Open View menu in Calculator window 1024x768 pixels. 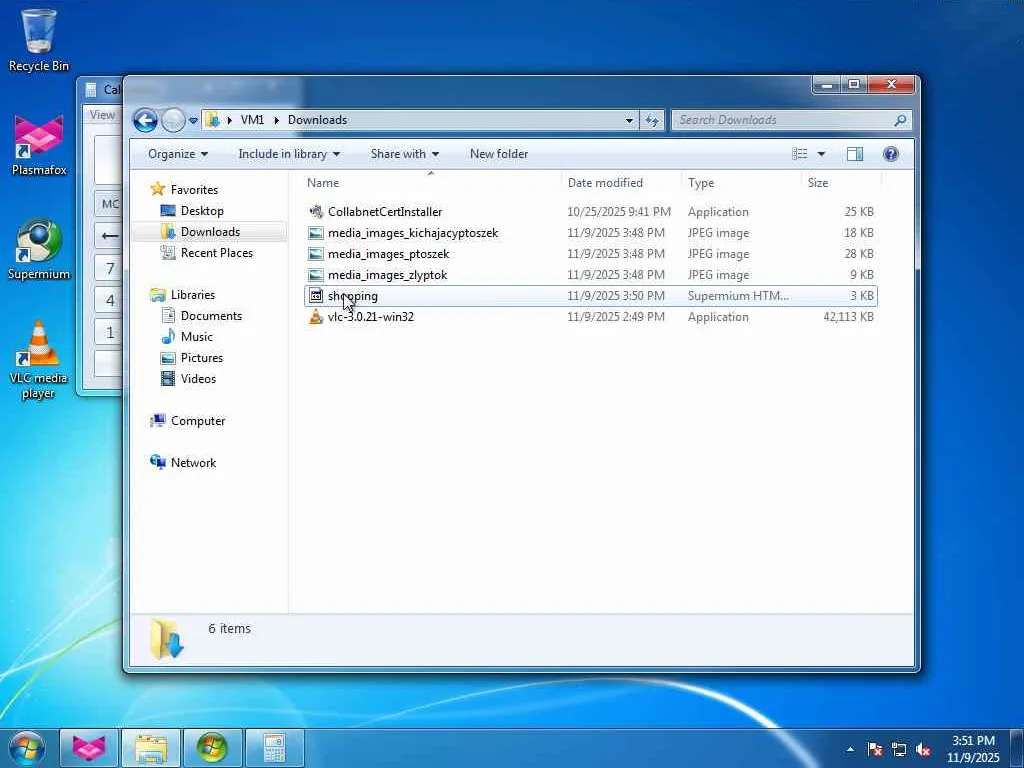click(x=103, y=115)
